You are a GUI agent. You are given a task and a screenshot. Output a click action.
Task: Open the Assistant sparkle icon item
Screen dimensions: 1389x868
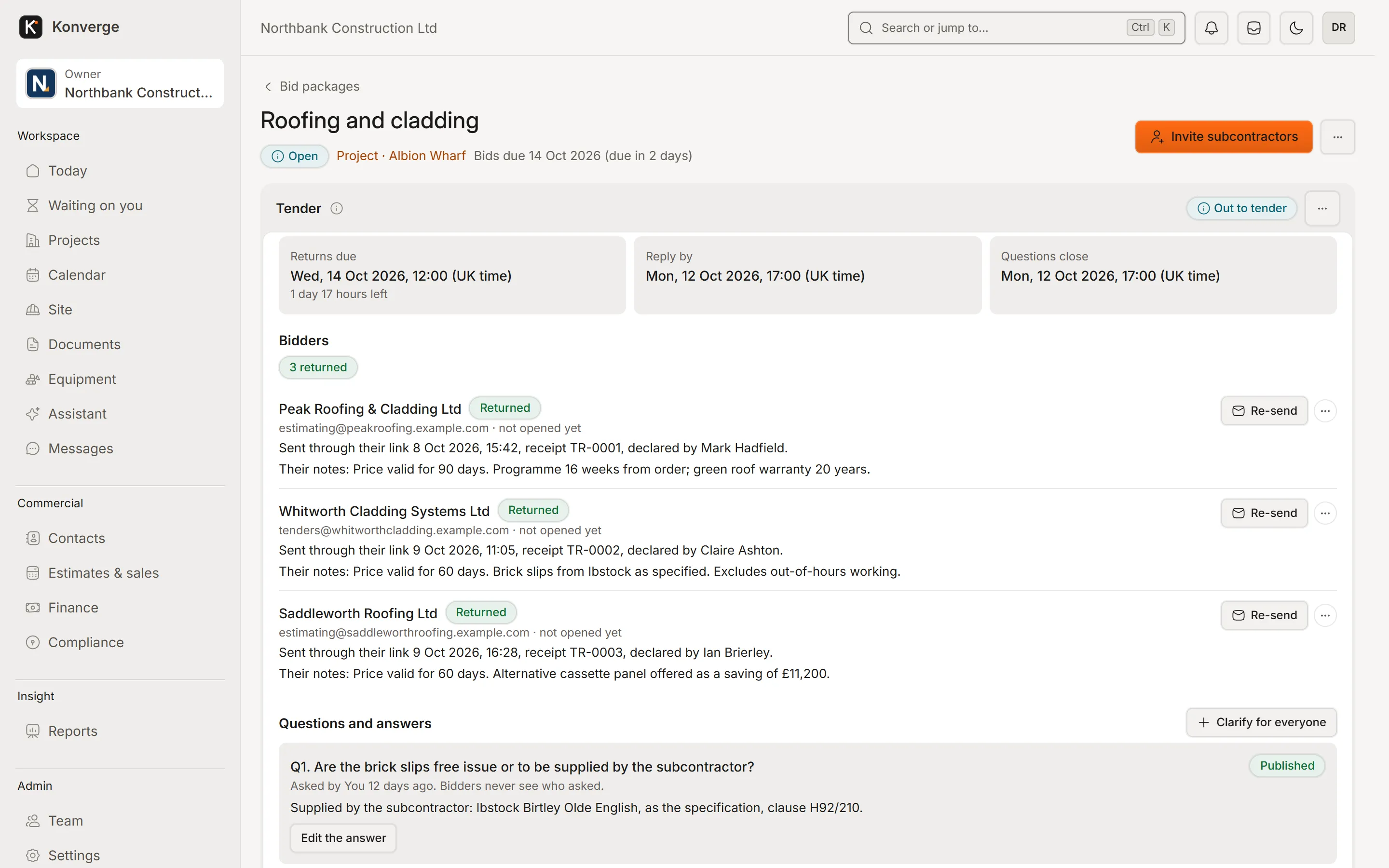(x=120, y=414)
